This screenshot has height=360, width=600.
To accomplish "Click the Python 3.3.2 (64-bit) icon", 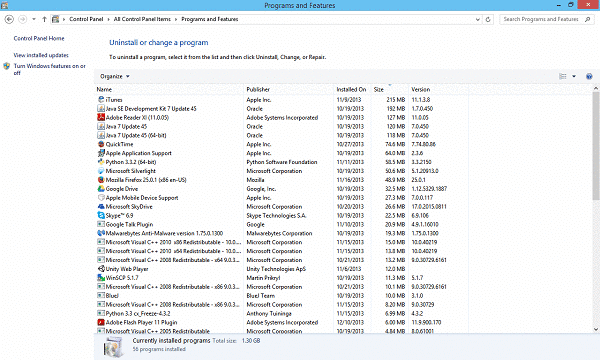I will 101,162.
